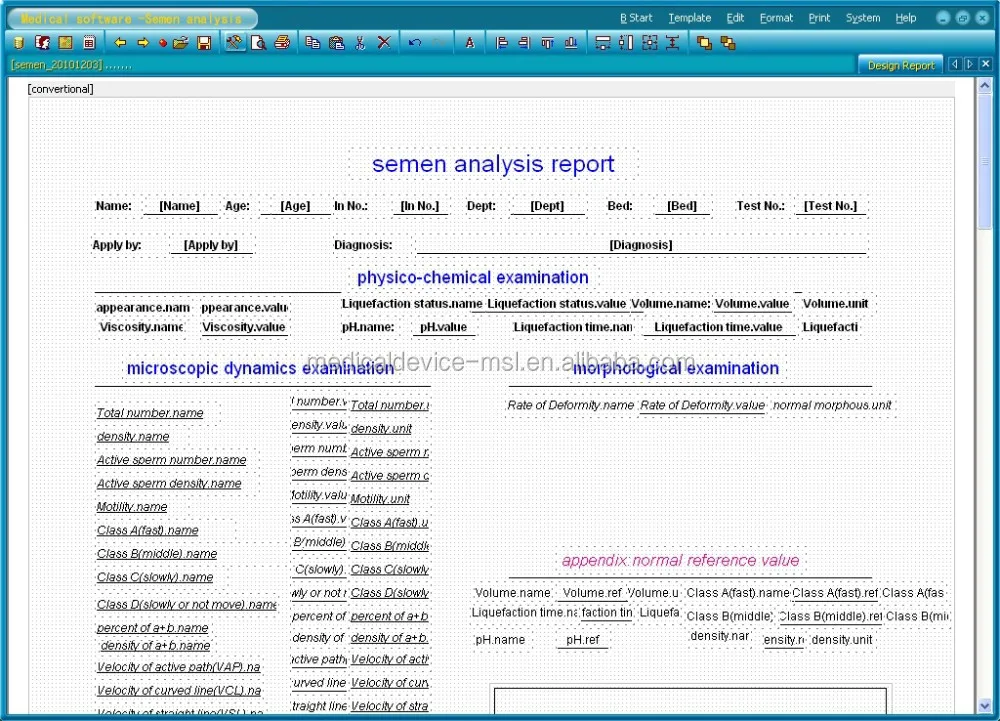
Task: Click the yellow left arrow icon
Action: (x=120, y=43)
